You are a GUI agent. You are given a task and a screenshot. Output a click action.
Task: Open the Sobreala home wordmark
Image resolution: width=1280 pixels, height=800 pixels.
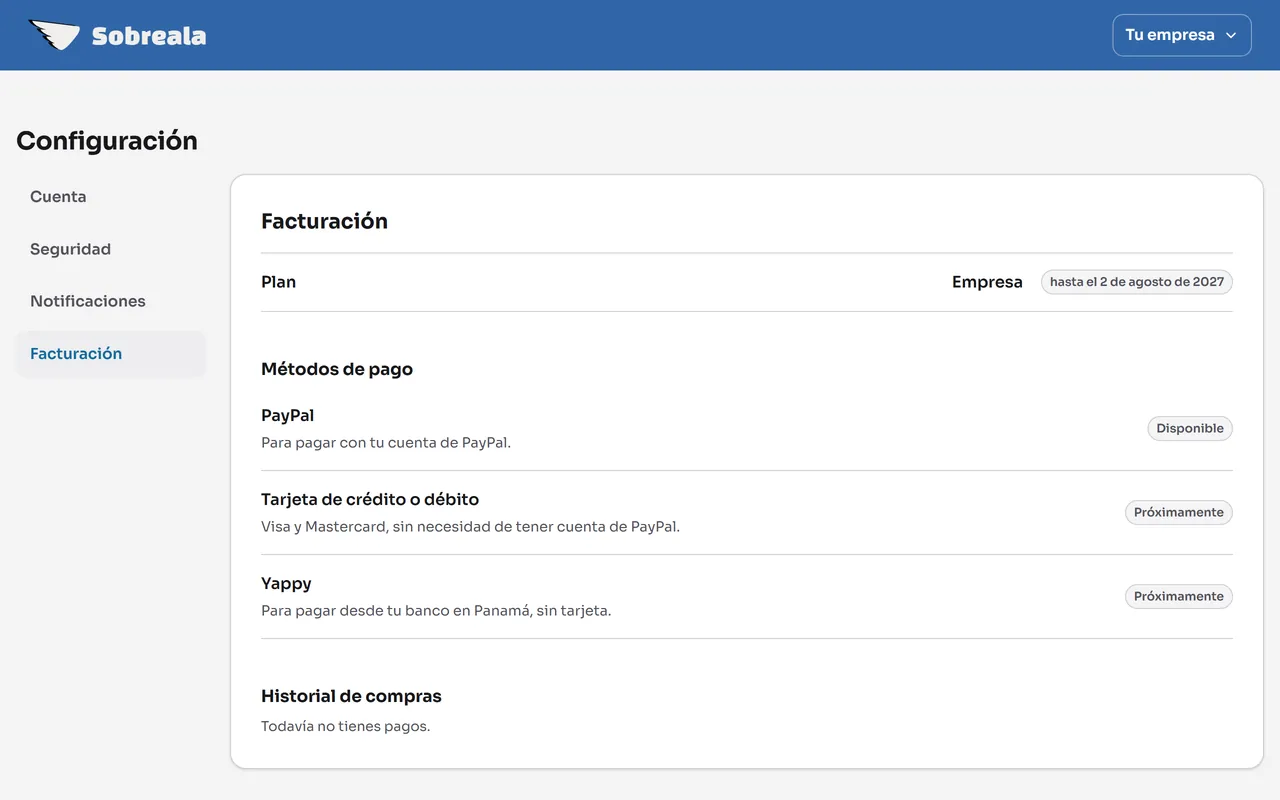click(149, 36)
